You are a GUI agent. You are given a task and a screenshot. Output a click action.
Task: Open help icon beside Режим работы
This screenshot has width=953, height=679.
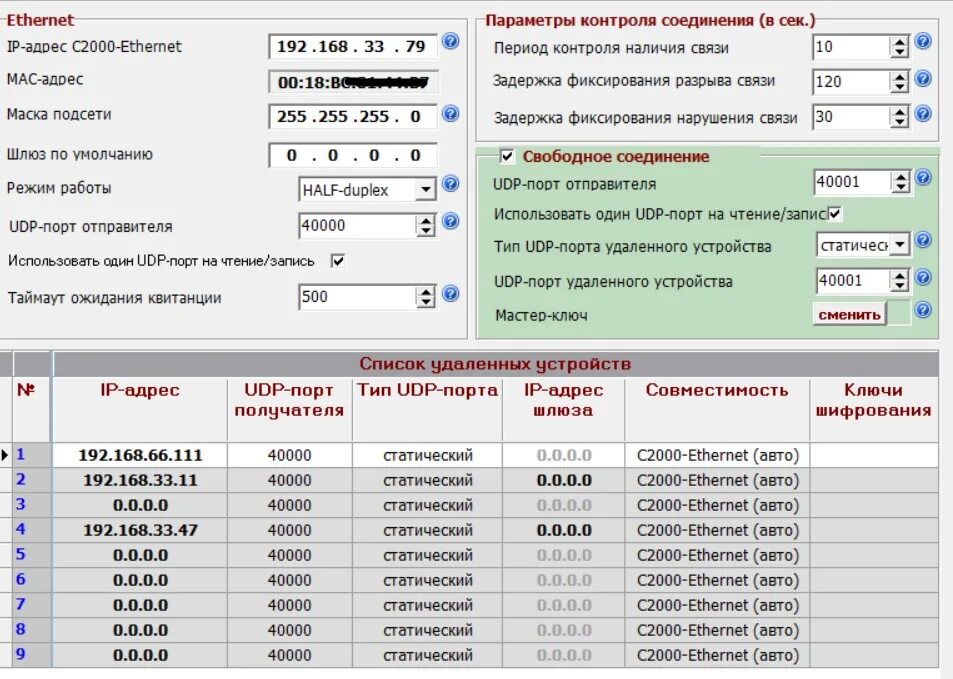pos(450,184)
